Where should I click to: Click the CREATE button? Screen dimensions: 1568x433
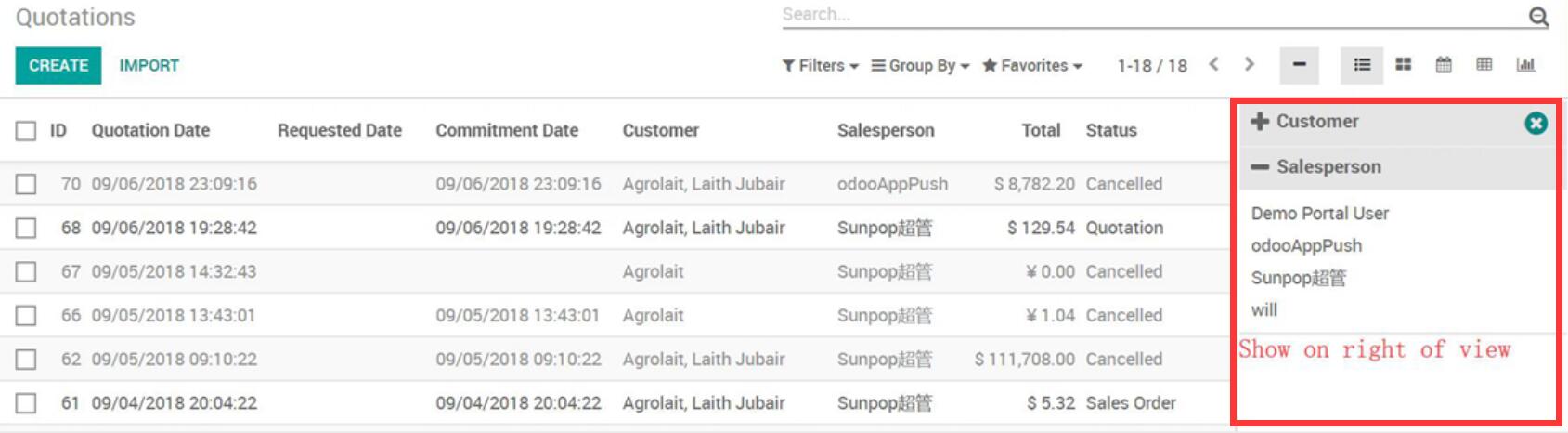58,66
